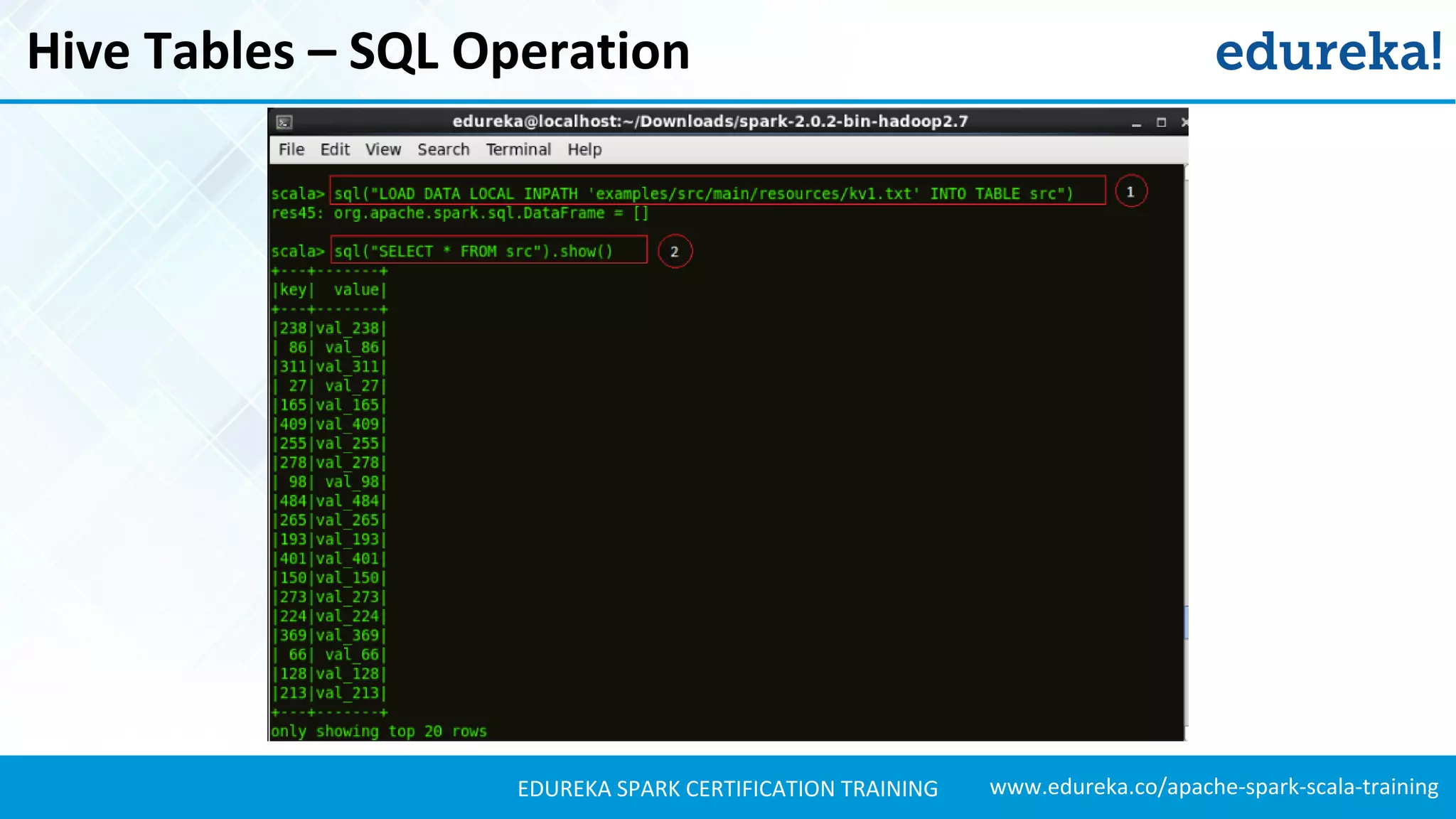Click row with val_128
The image size is (1456, 819).
coord(329,674)
